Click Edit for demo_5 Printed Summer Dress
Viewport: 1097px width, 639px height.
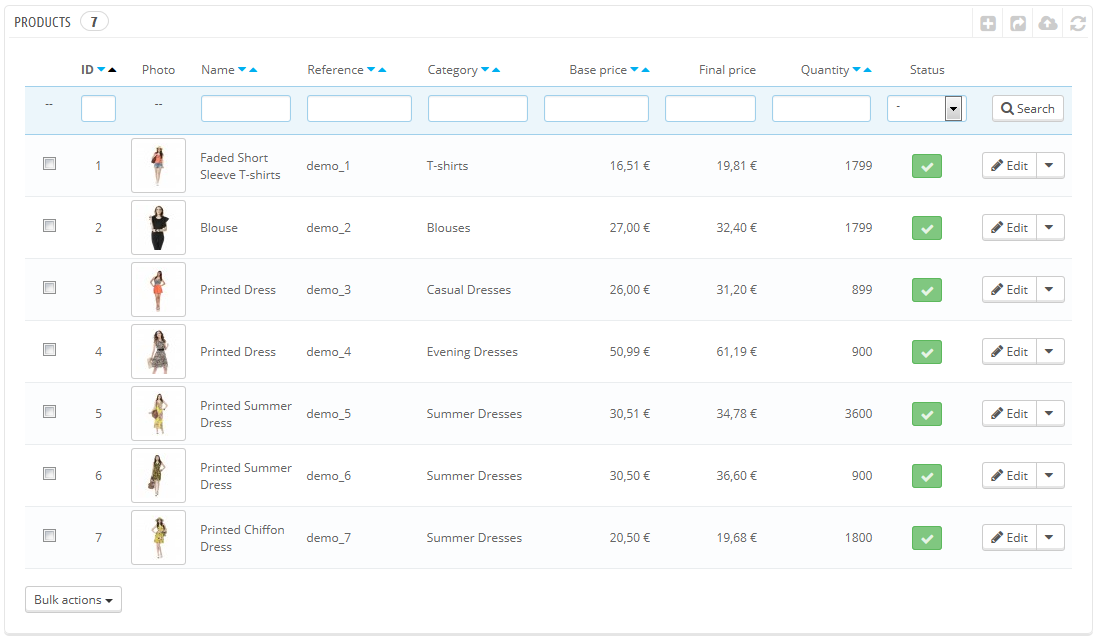[1009, 414]
